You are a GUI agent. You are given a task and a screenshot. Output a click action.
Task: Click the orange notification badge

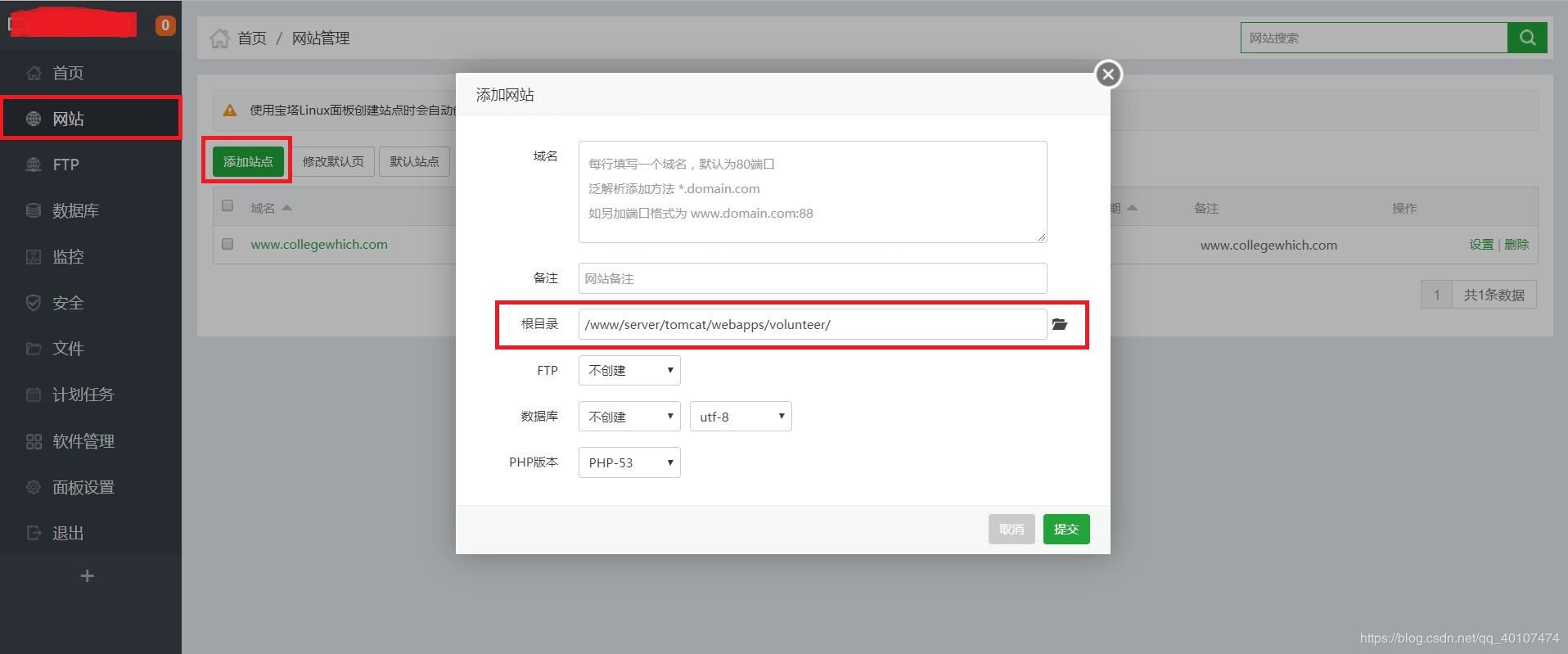click(x=165, y=25)
